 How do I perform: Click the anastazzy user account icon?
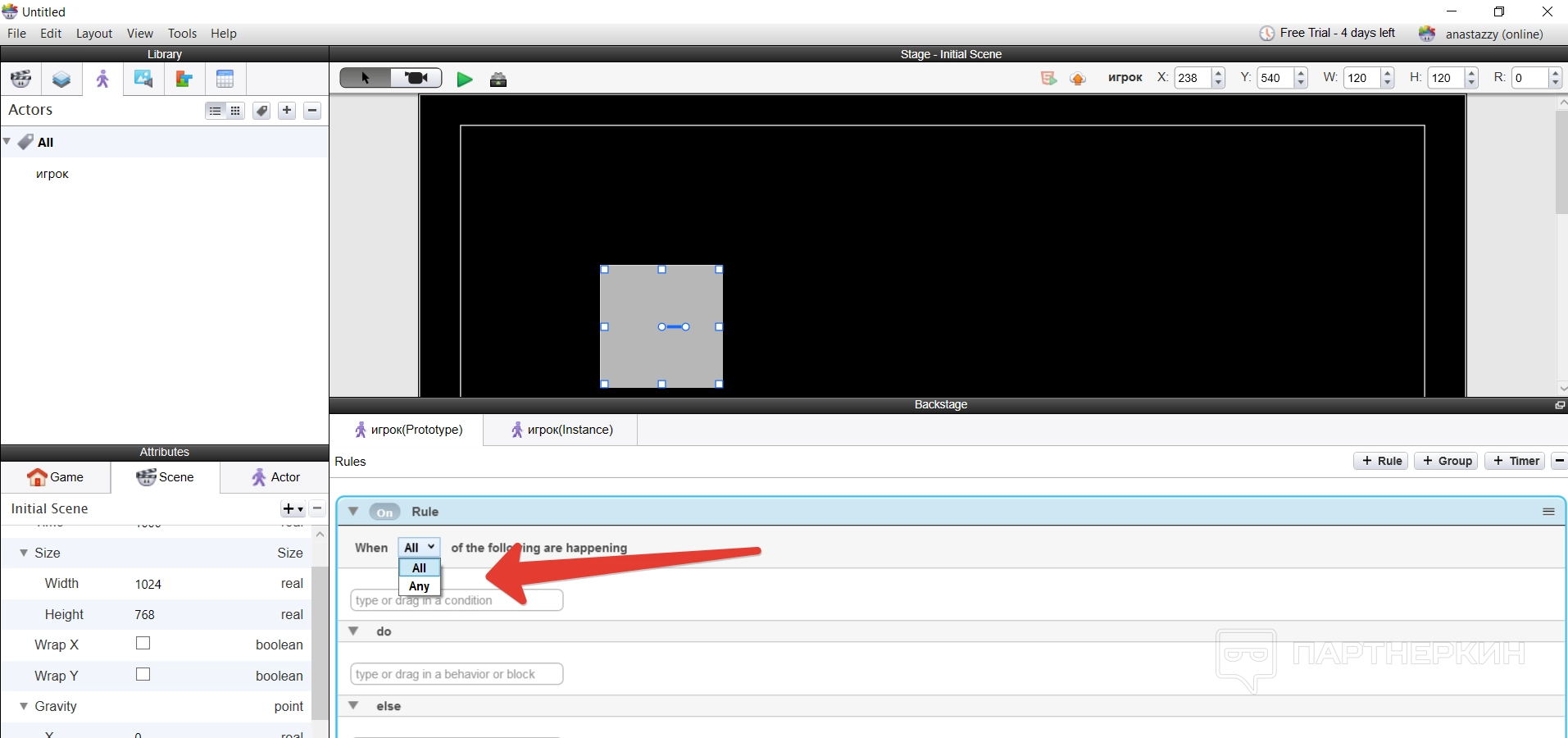pos(1427,34)
